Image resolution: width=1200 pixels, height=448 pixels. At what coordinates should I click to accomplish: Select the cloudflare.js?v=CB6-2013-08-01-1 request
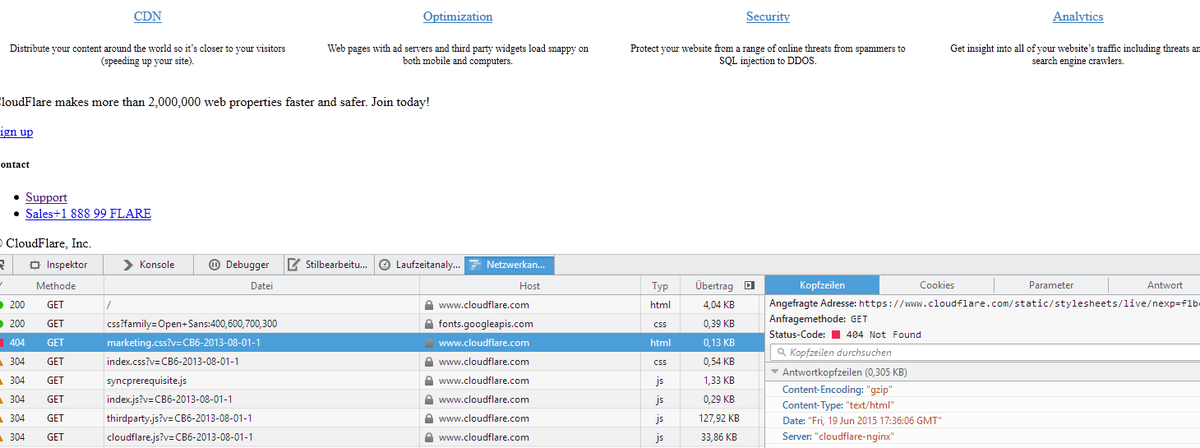pos(382,437)
